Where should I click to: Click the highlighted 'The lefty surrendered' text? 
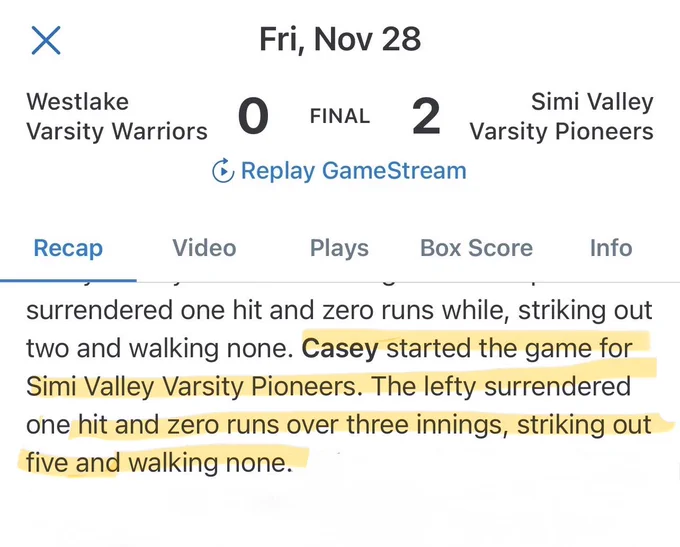coord(501,386)
